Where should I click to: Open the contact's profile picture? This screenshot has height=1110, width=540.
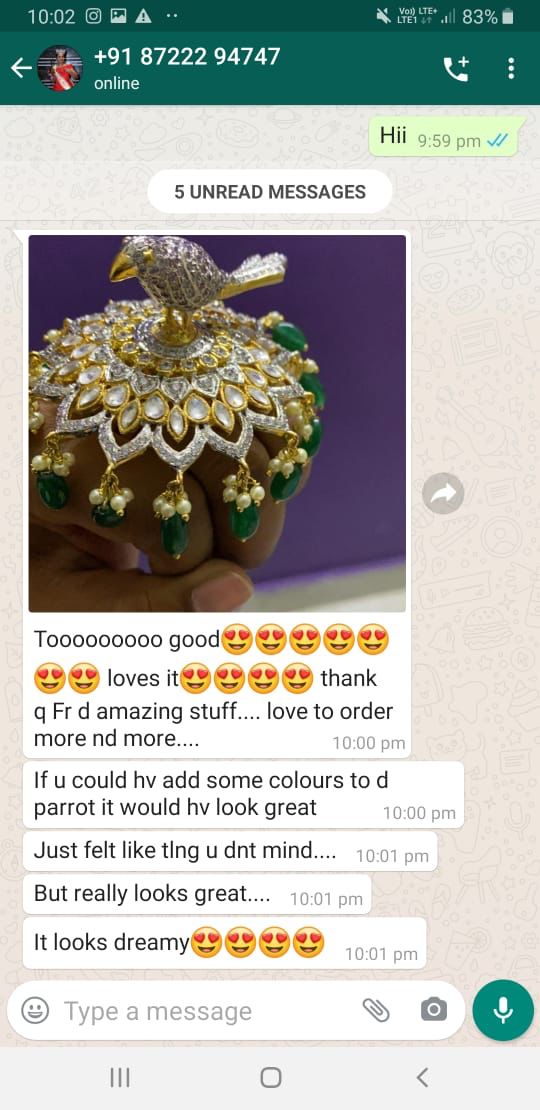point(59,68)
